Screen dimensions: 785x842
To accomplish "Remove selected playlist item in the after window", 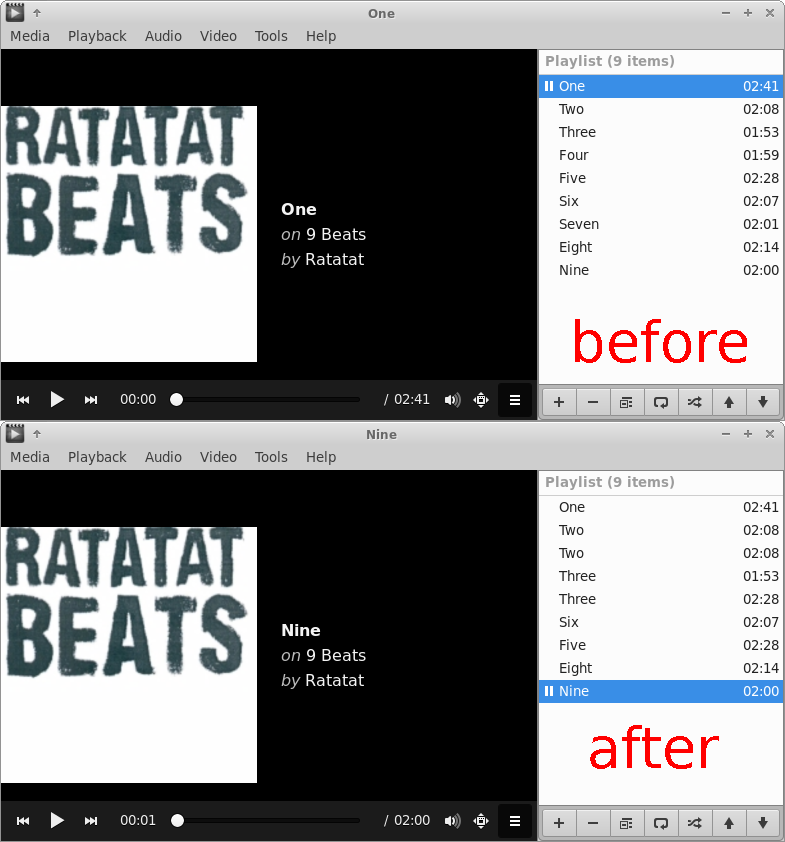I will (593, 823).
